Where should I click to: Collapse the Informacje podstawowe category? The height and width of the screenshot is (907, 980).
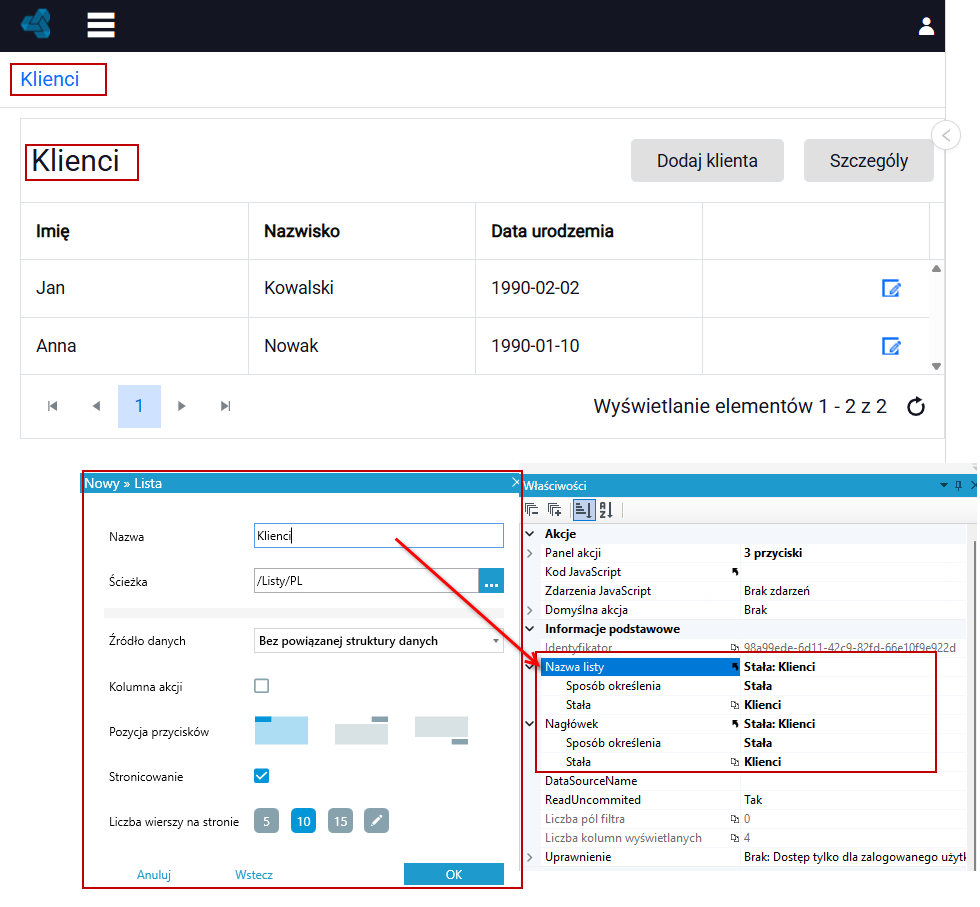point(530,629)
